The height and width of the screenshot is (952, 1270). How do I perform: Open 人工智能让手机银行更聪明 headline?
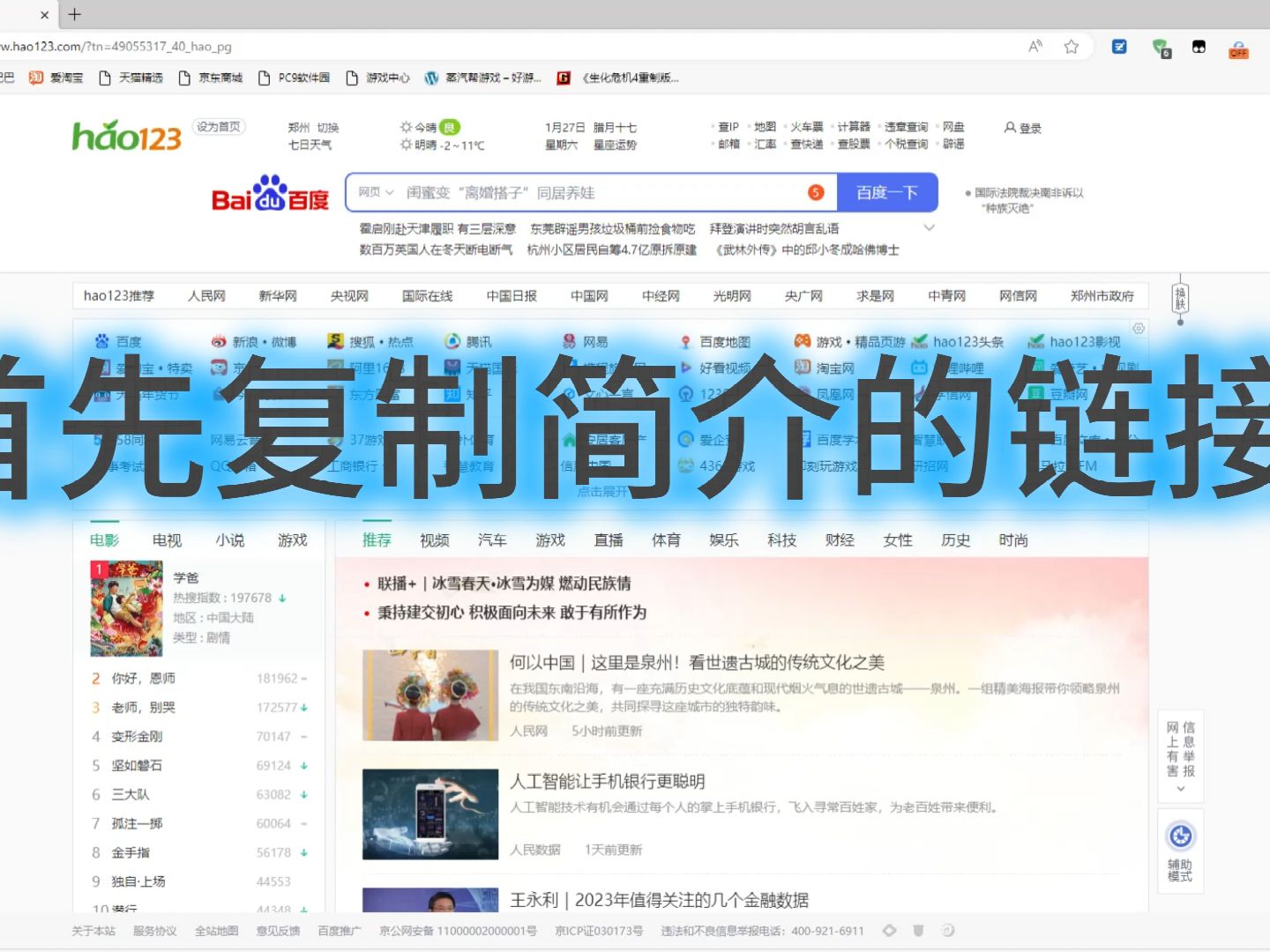(x=608, y=781)
